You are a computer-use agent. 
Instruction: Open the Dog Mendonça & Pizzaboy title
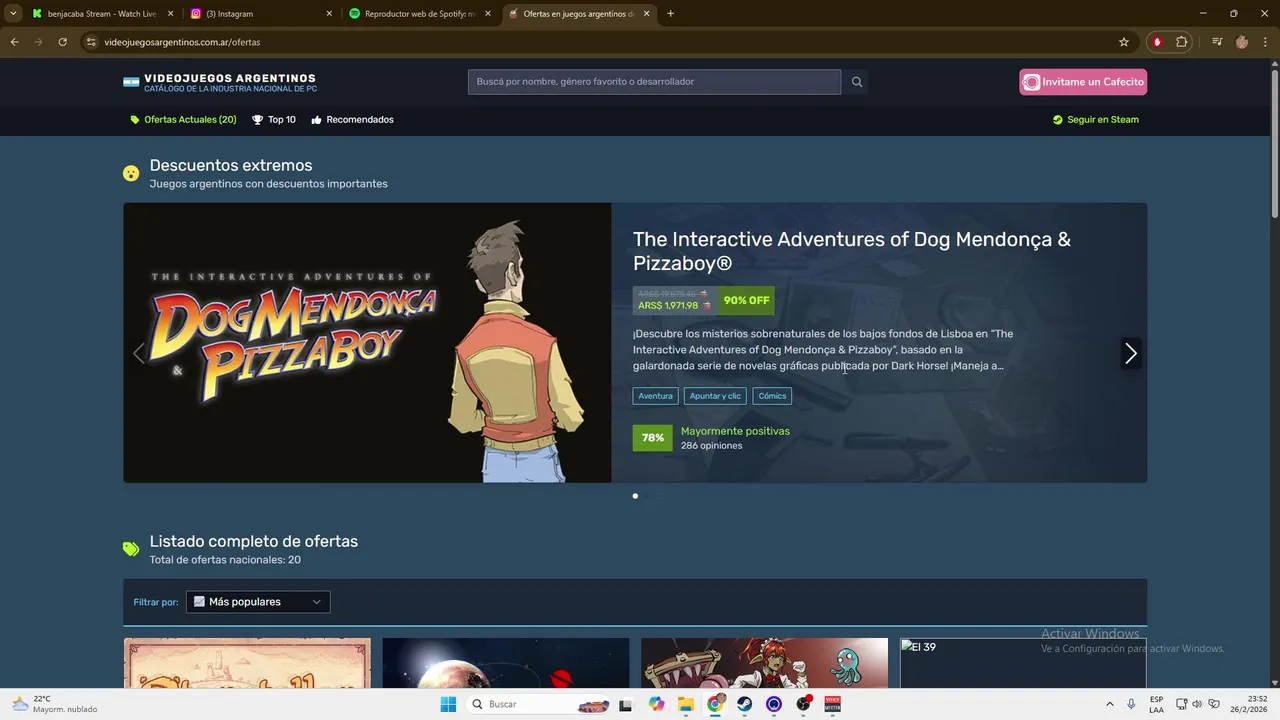pos(852,251)
